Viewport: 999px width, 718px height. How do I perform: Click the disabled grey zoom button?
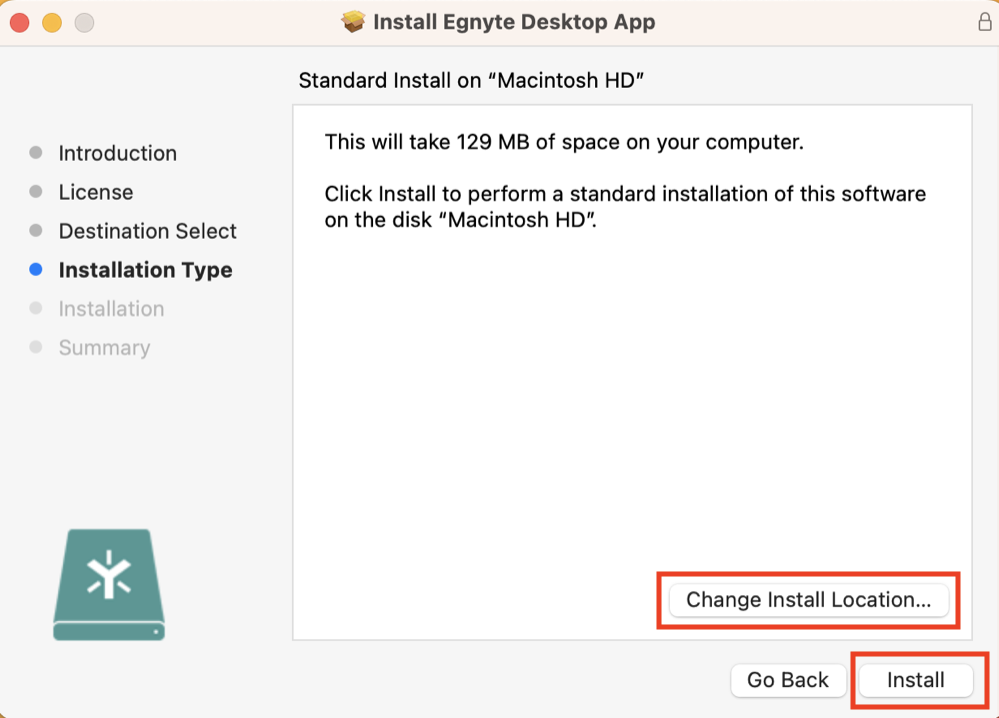(84, 23)
